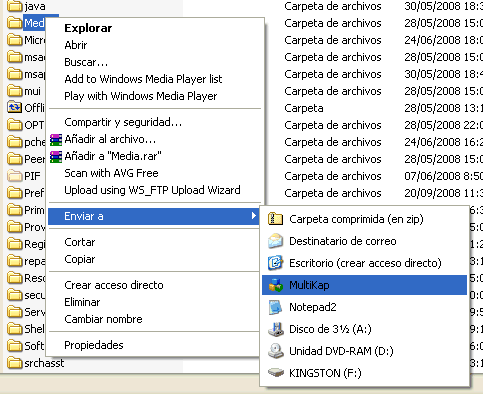Click the java folder name
This screenshot has width=483, height=394.
pos(35,6)
